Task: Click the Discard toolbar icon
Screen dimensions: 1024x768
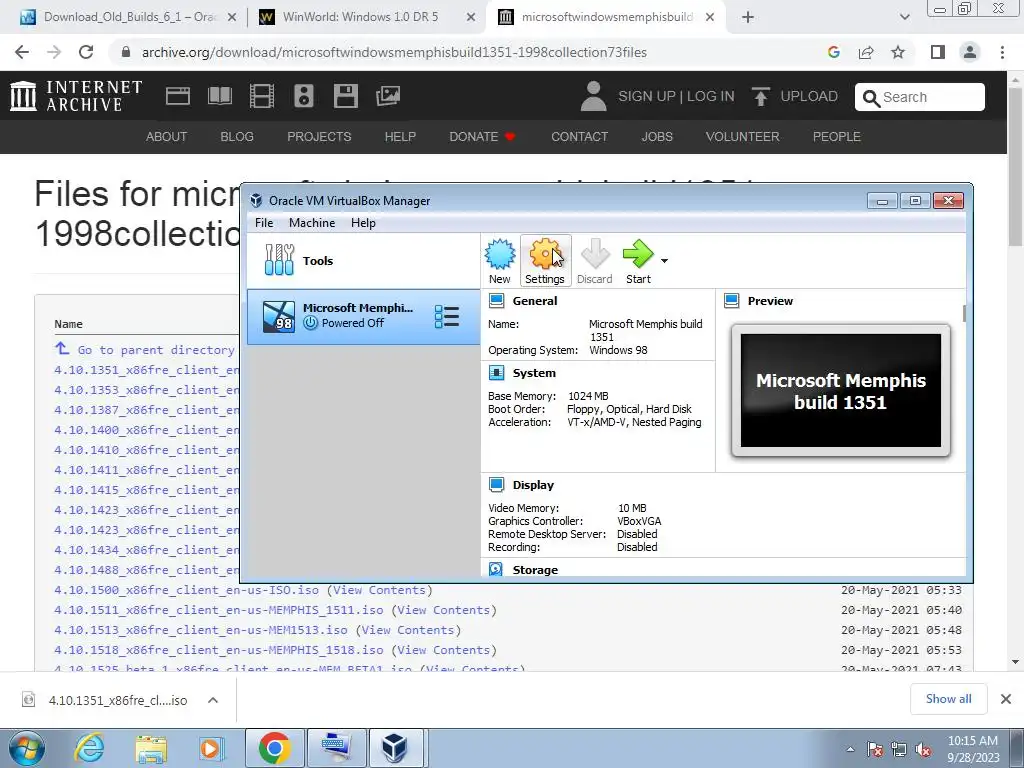Action: click(x=594, y=261)
